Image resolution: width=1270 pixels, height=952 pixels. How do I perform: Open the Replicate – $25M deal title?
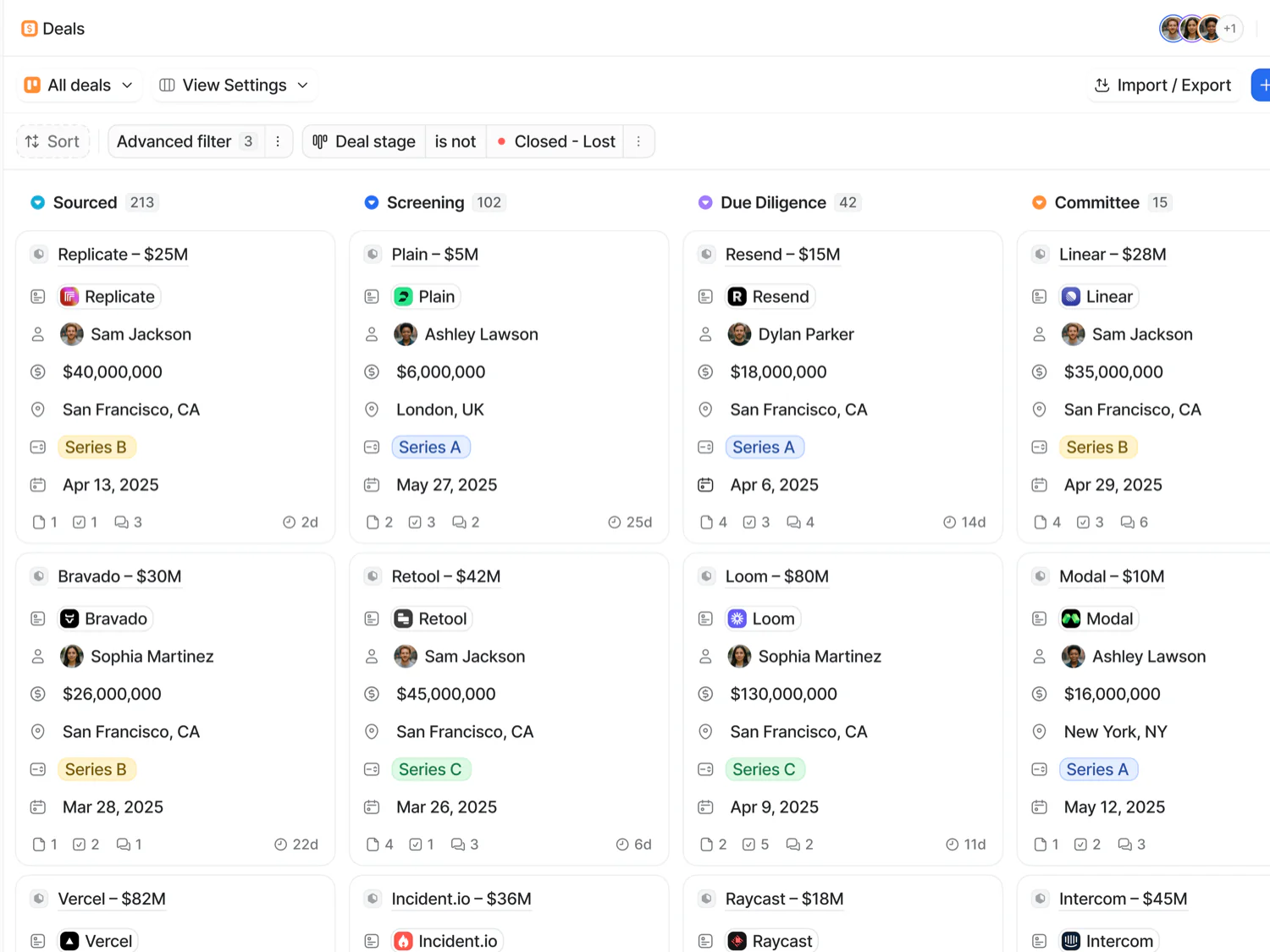click(x=123, y=255)
